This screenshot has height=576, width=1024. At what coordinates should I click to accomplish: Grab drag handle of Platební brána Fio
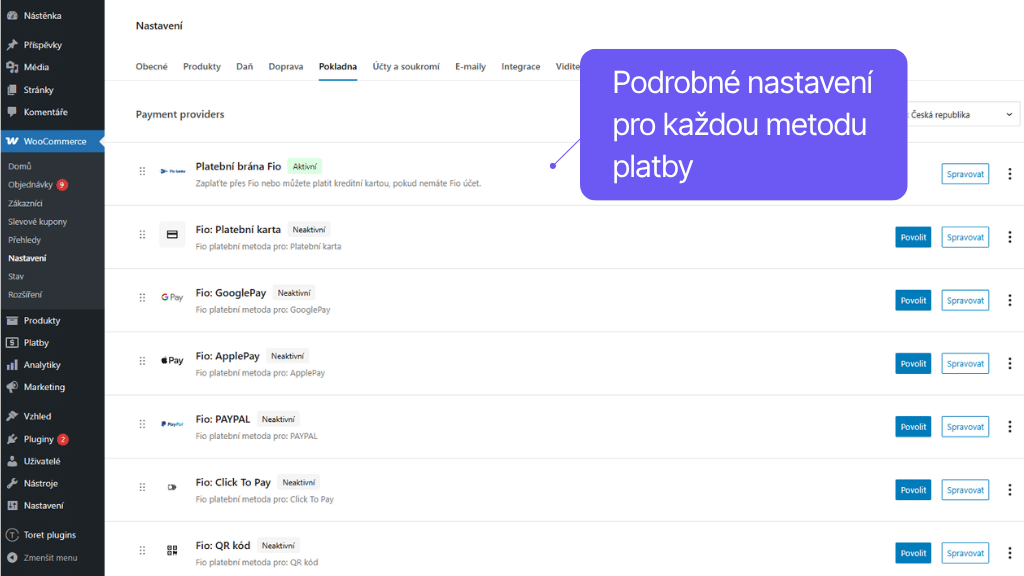point(142,171)
